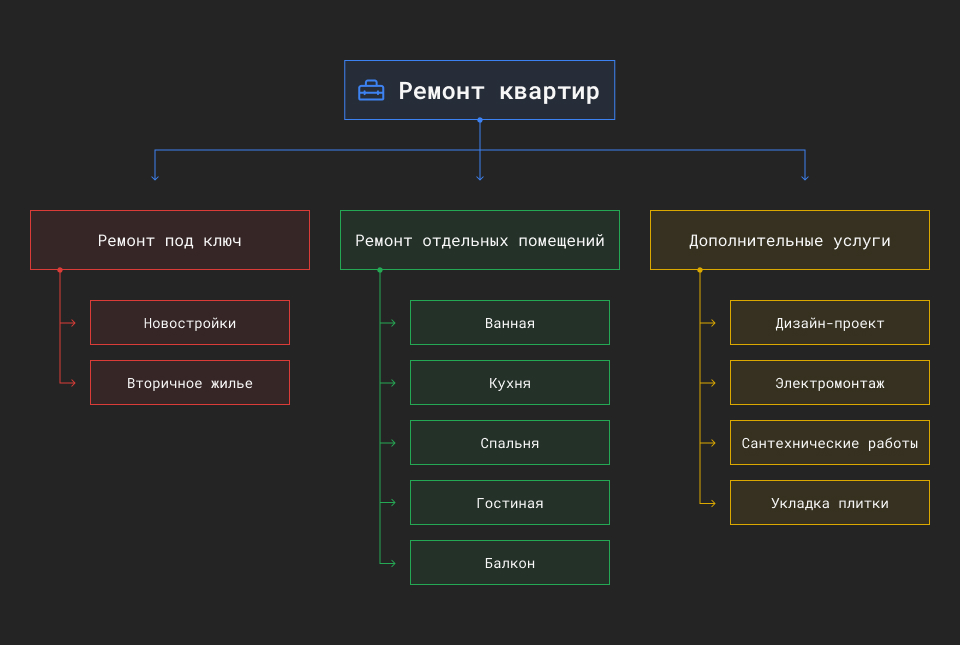The width and height of the screenshot is (960, 645).
Task: Click the briefcase icon beside Ремонт квартир
Action: (x=371, y=91)
